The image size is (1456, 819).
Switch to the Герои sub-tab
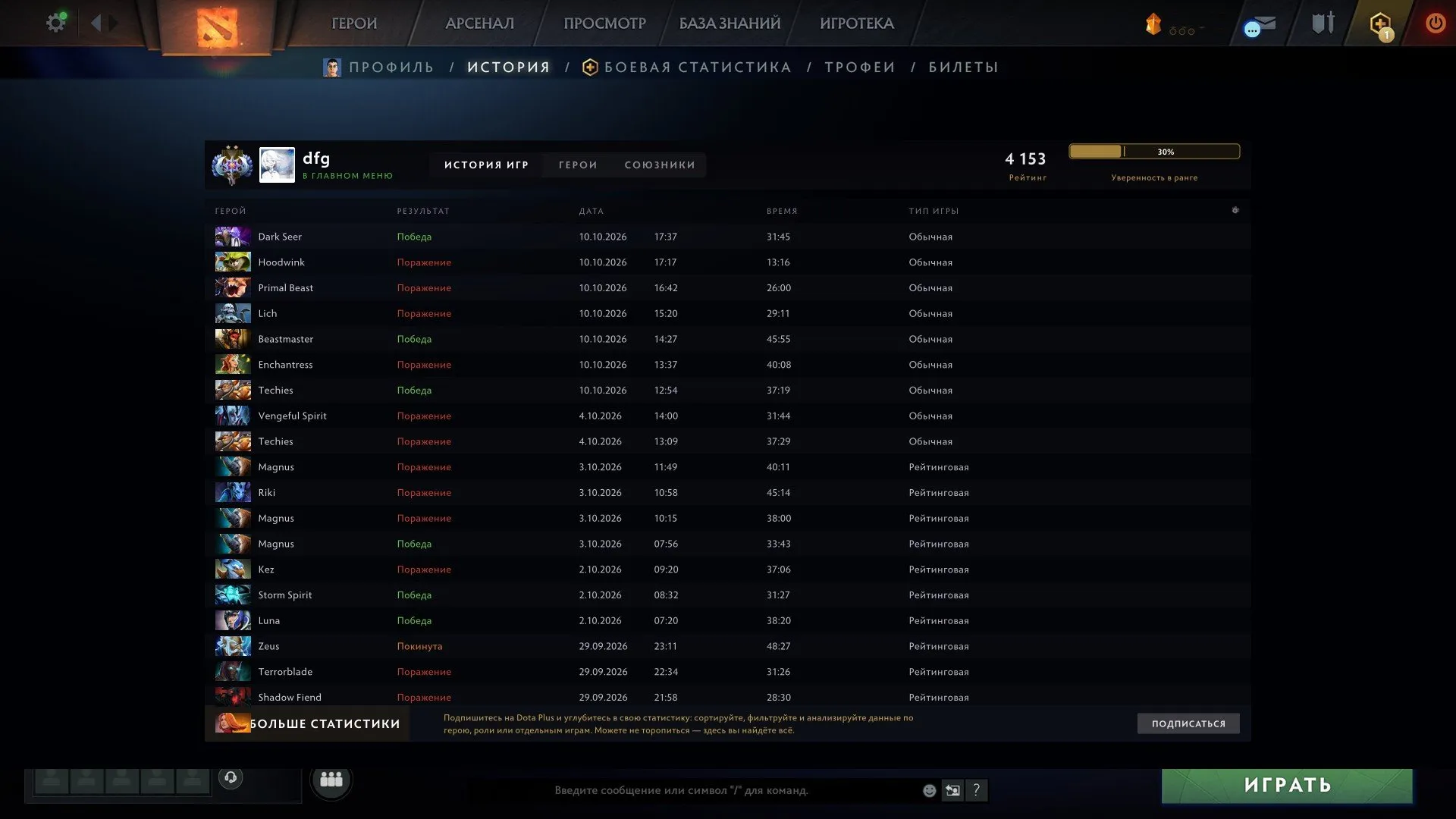pyautogui.click(x=578, y=165)
